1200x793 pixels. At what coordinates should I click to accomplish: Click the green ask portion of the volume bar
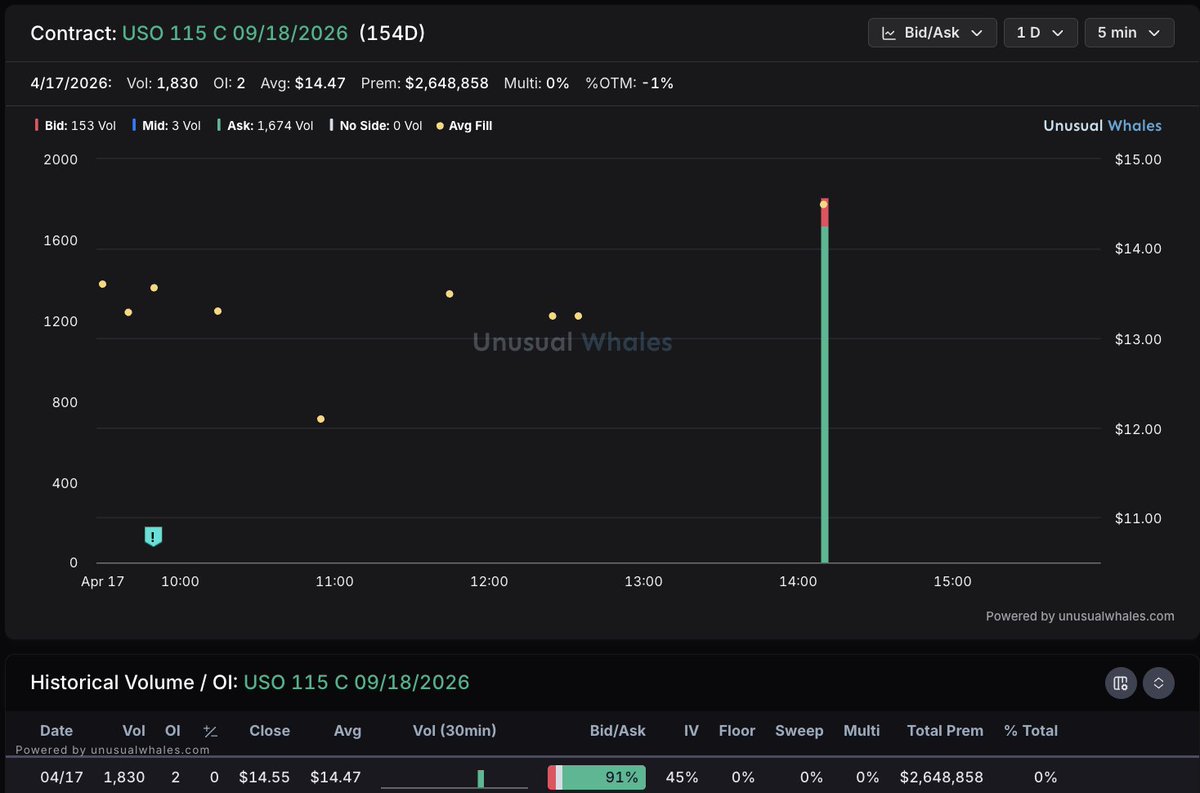[825, 395]
